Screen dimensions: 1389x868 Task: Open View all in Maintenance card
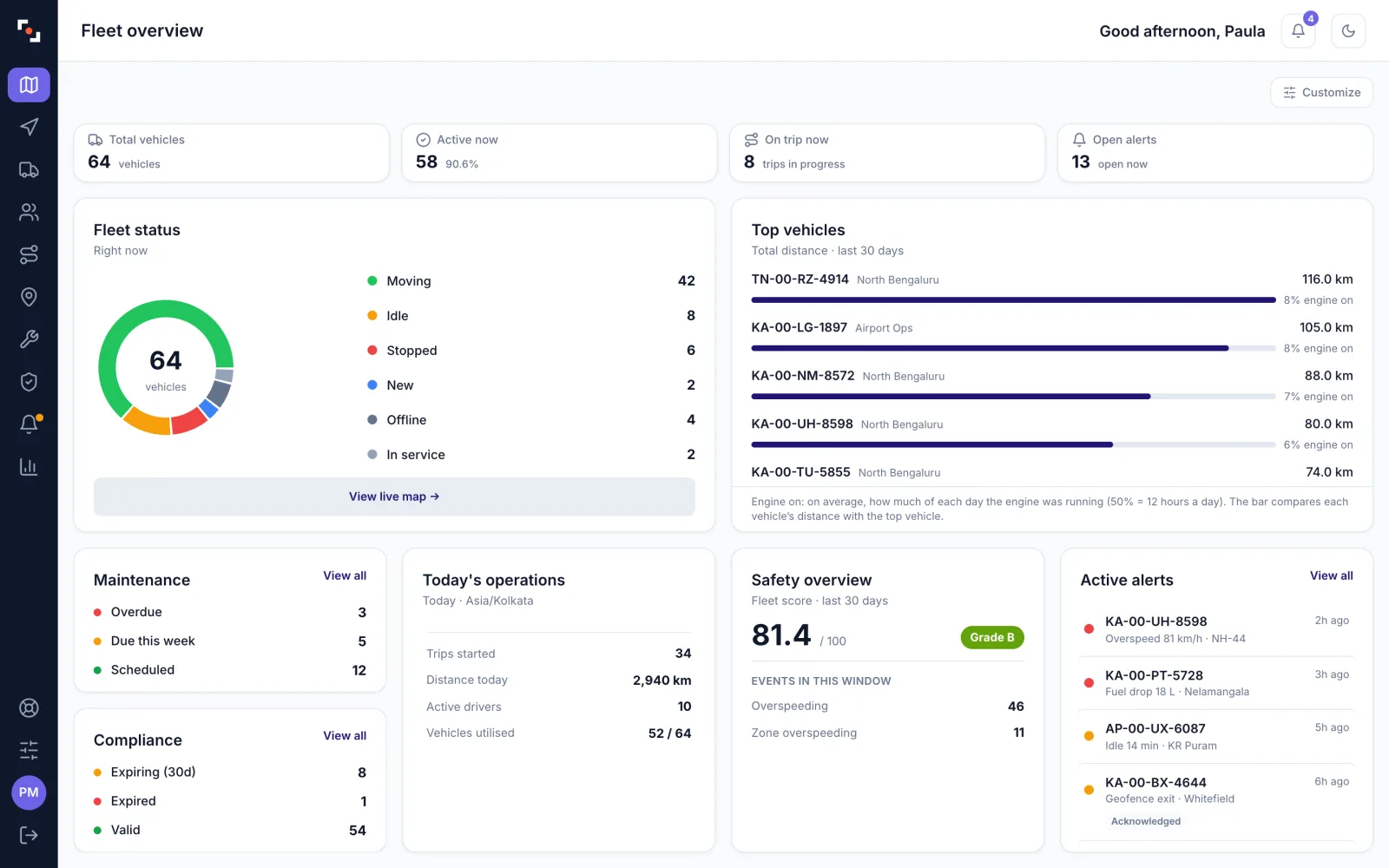tap(345, 575)
